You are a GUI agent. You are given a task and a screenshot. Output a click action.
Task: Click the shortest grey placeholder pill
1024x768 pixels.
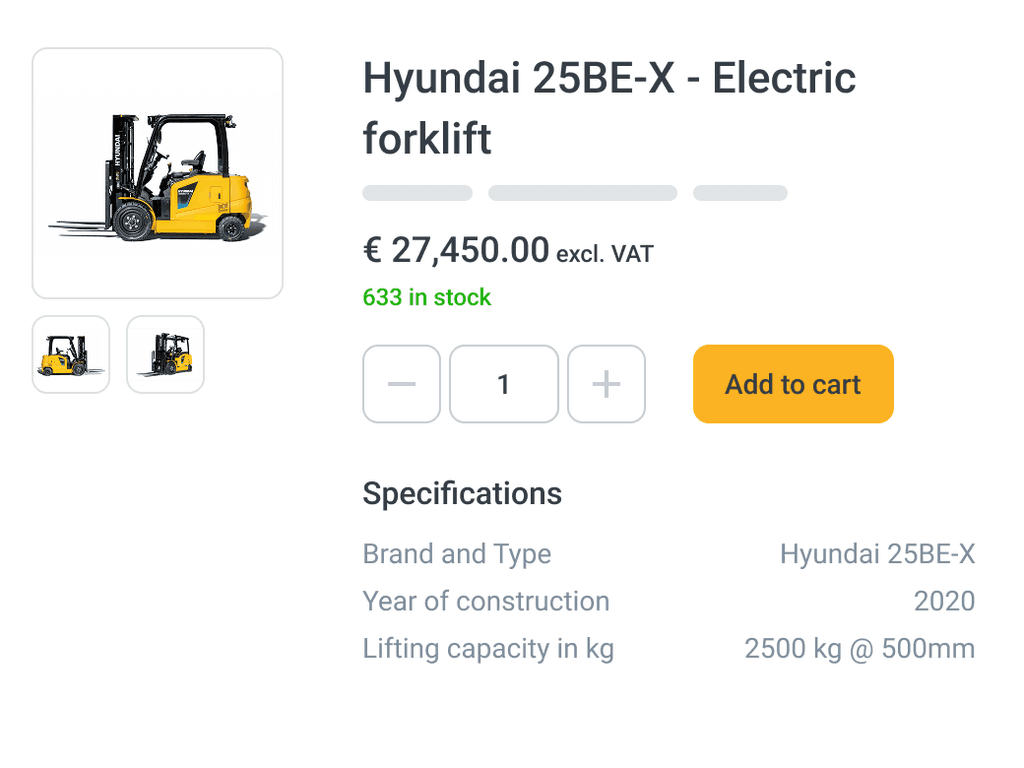740,193
